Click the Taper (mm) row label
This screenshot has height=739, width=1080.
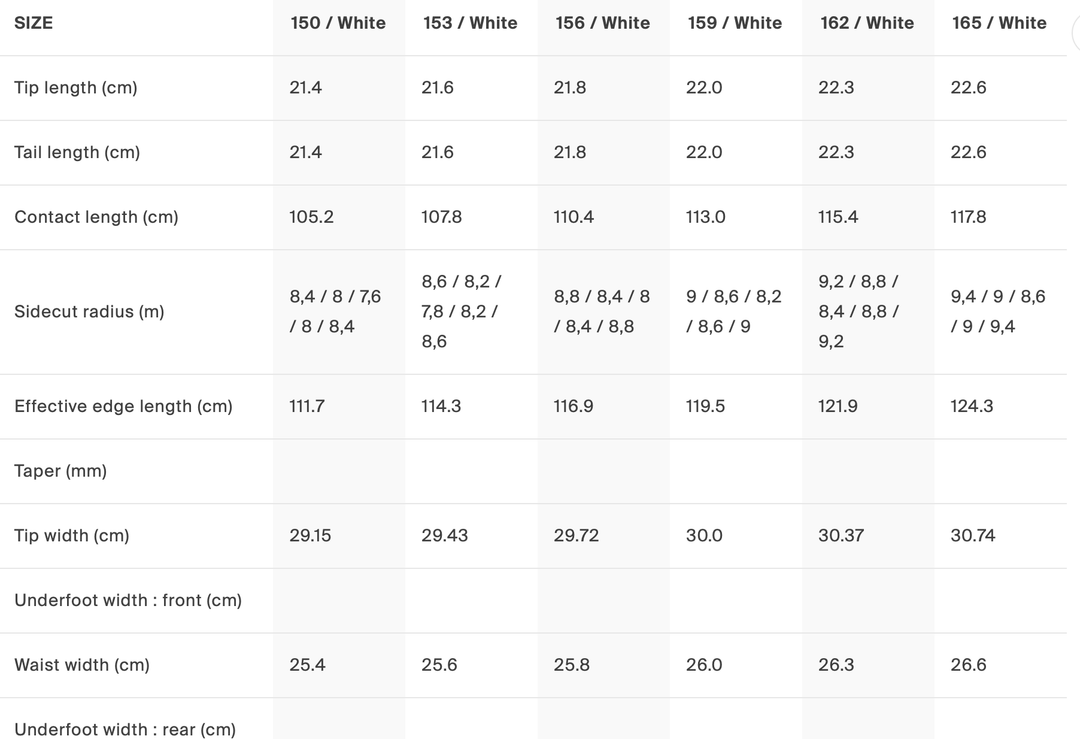click(60, 471)
